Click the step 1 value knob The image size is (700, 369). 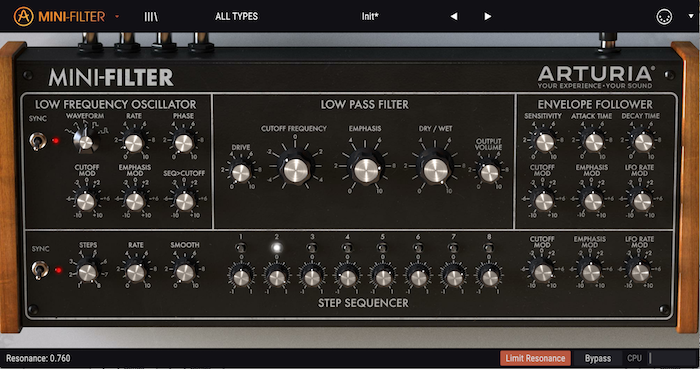coord(241,278)
